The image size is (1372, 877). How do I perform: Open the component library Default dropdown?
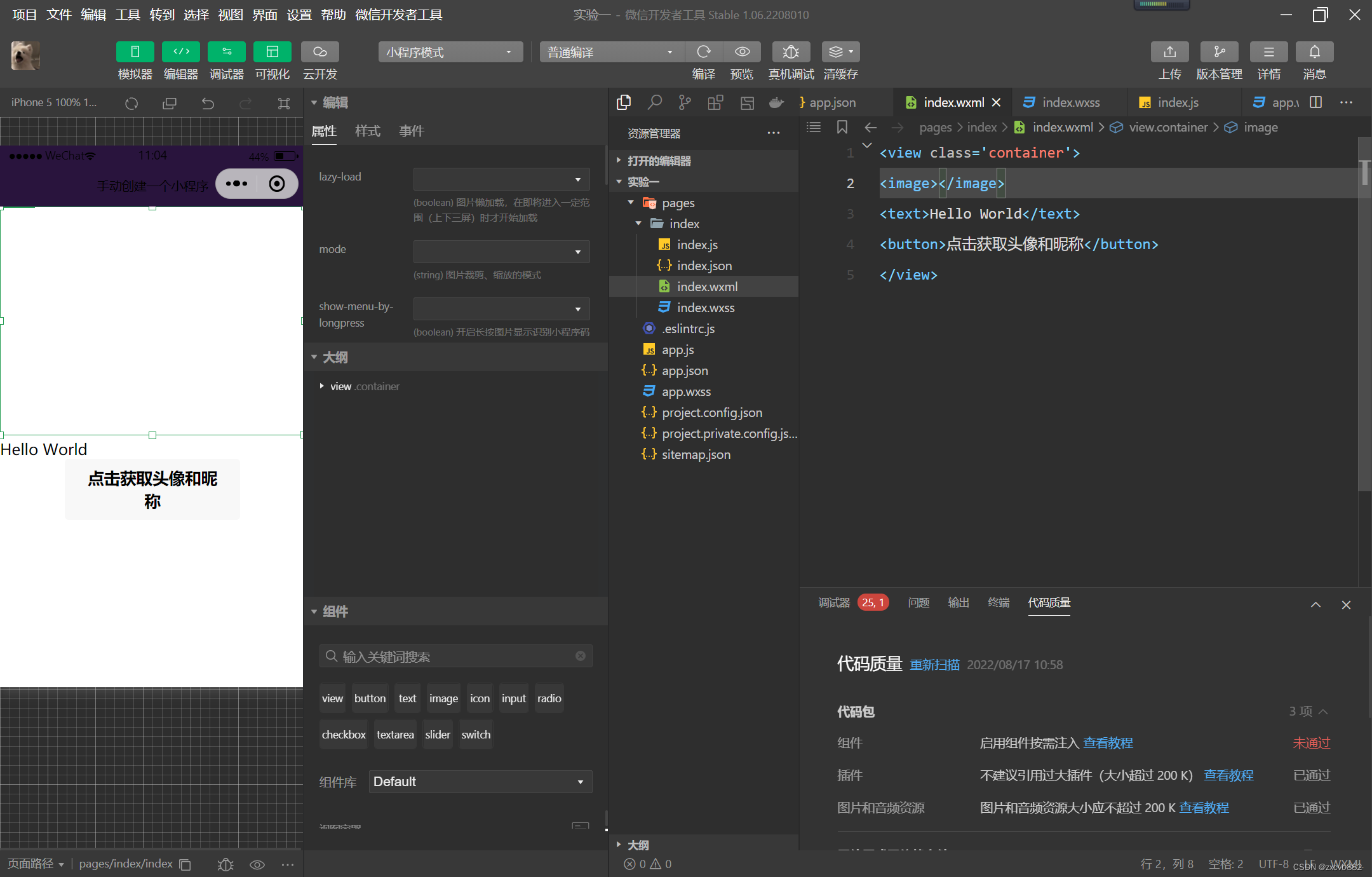coord(480,782)
